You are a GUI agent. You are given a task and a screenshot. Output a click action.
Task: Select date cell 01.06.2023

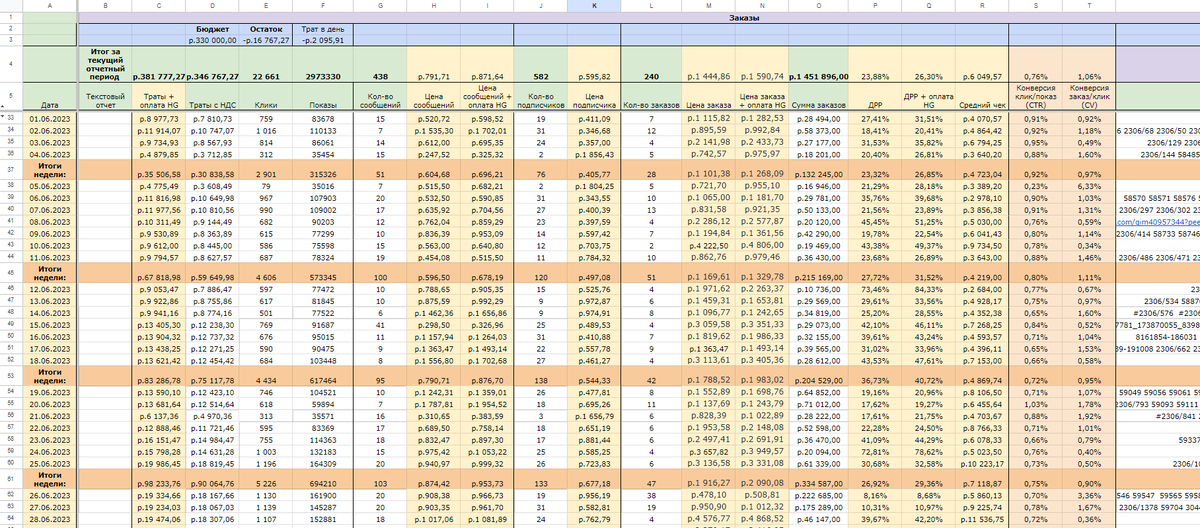coord(48,119)
